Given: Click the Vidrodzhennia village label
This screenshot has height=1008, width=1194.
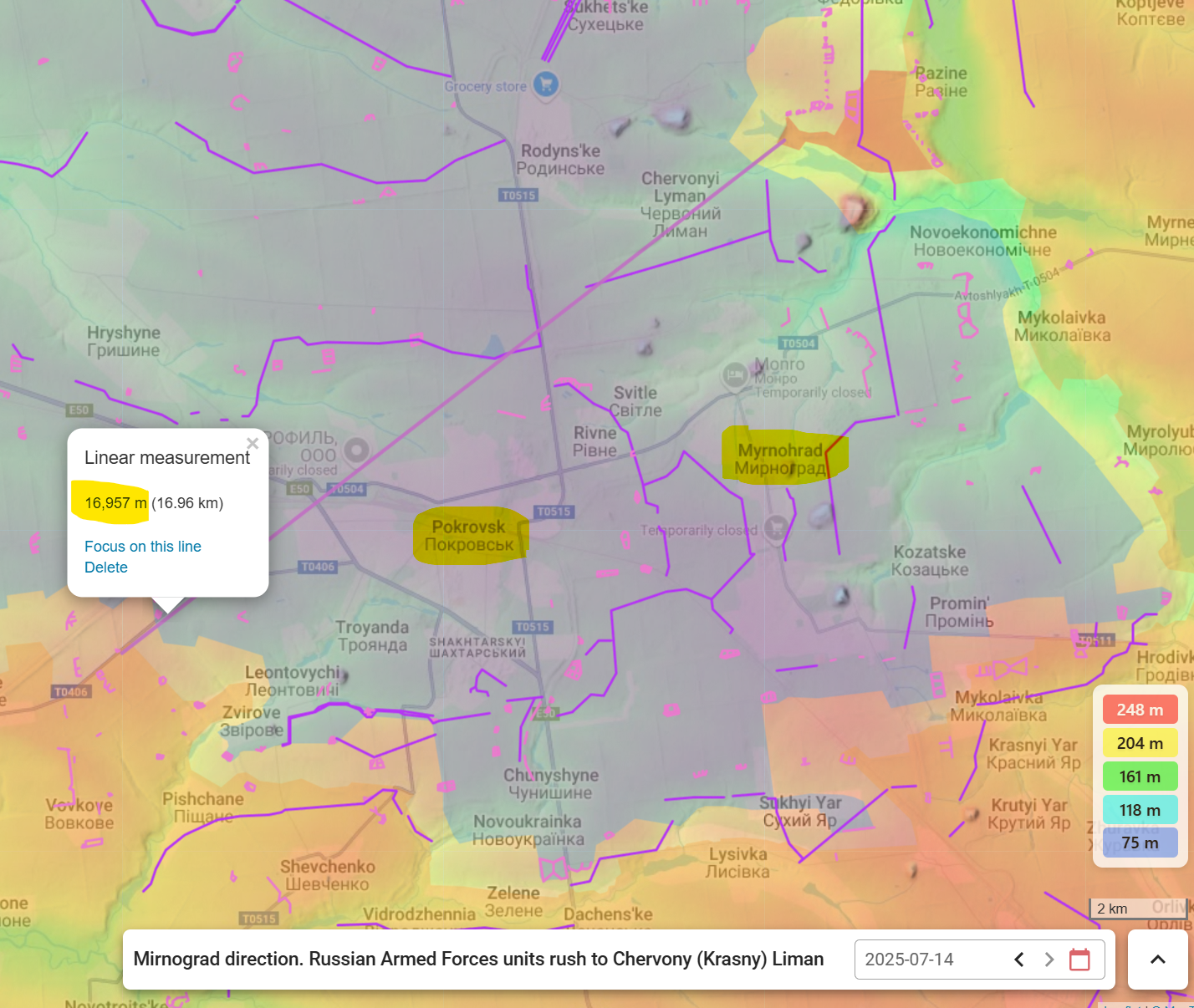Looking at the screenshot, I should 420,914.
